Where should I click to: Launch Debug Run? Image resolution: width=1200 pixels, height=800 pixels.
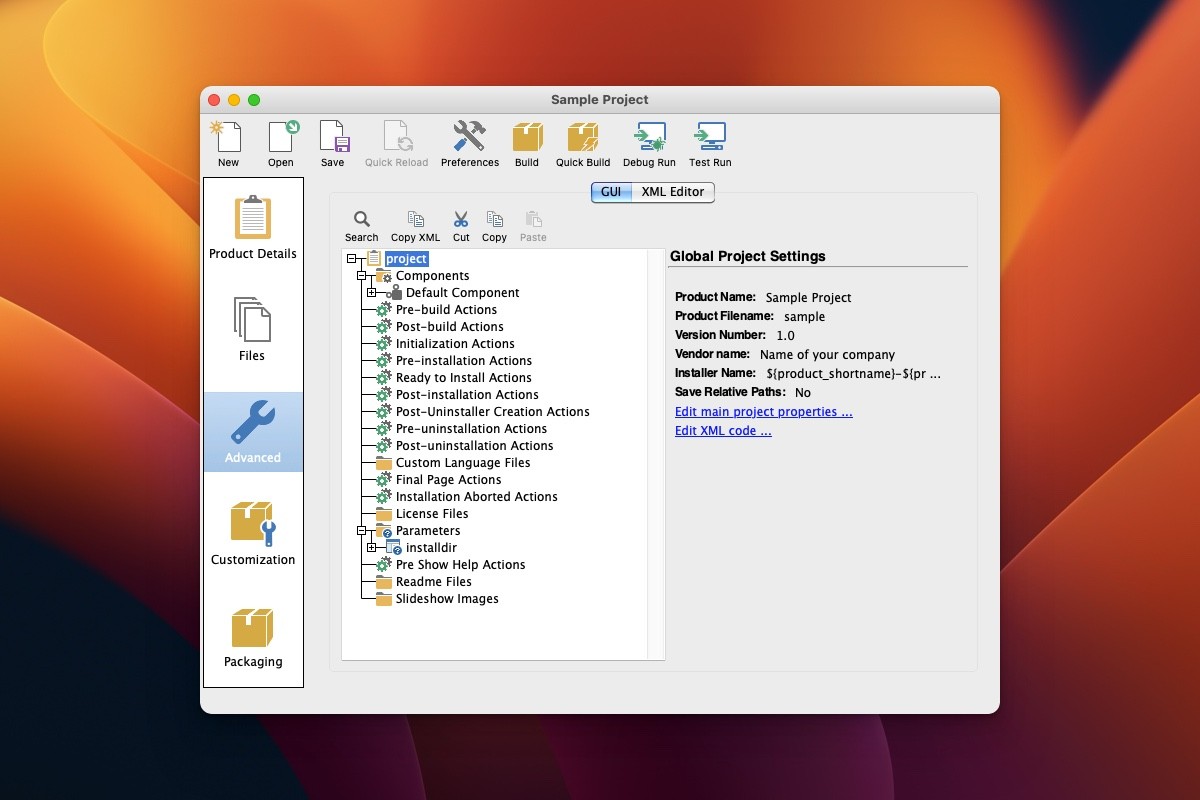point(649,140)
